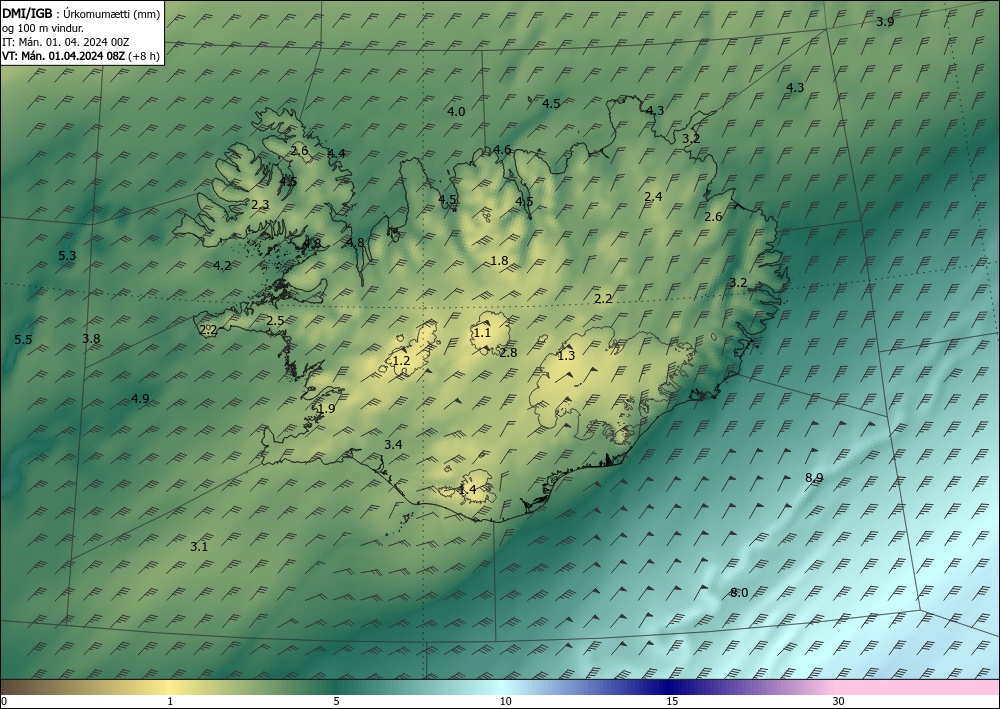Screen dimensions: 1000x709
Task: Click the 2.8 value in the central highlands
Action: [x=508, y=352]
